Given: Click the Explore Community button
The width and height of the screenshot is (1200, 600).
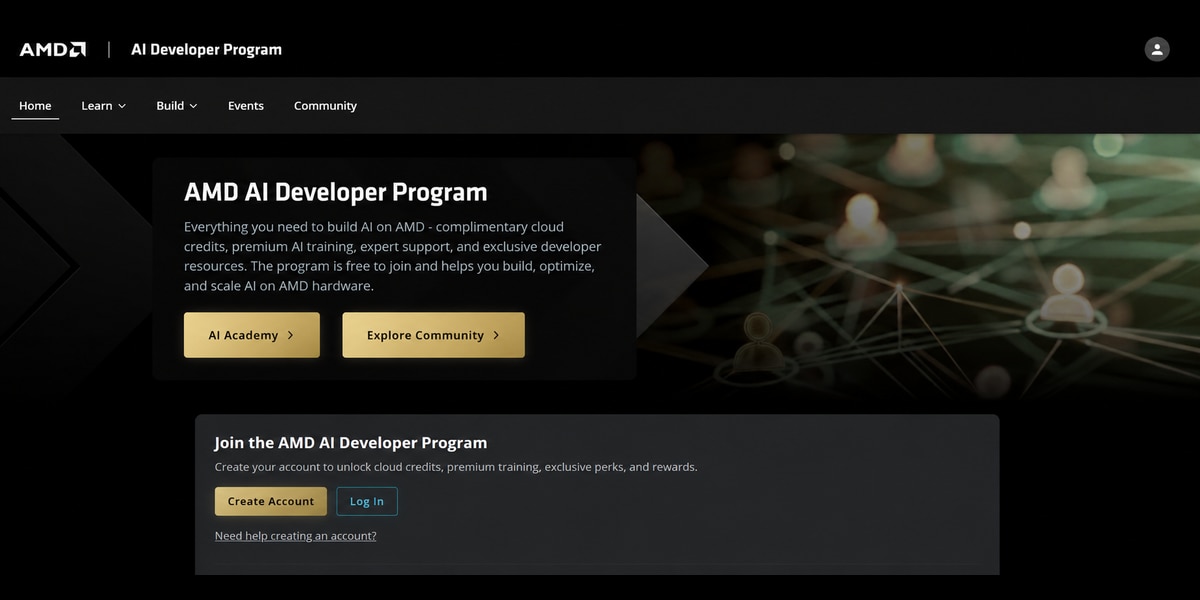Looking at the screenshot, I should tap(433, 335).
